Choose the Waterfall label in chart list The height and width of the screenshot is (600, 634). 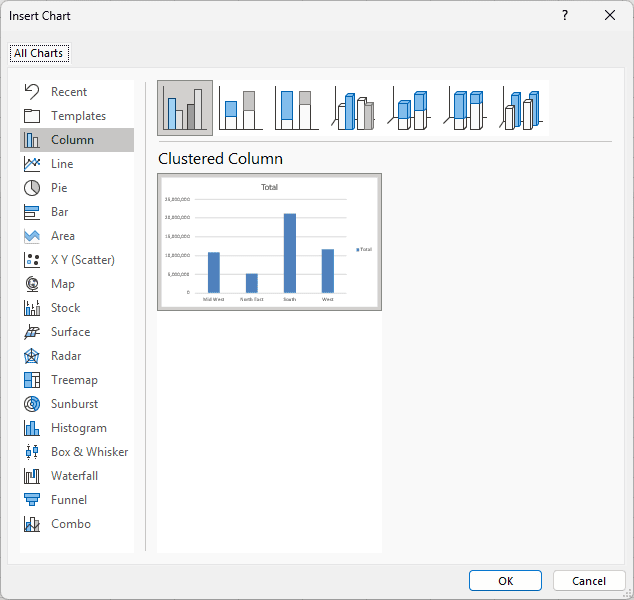(x=74, y=476)
